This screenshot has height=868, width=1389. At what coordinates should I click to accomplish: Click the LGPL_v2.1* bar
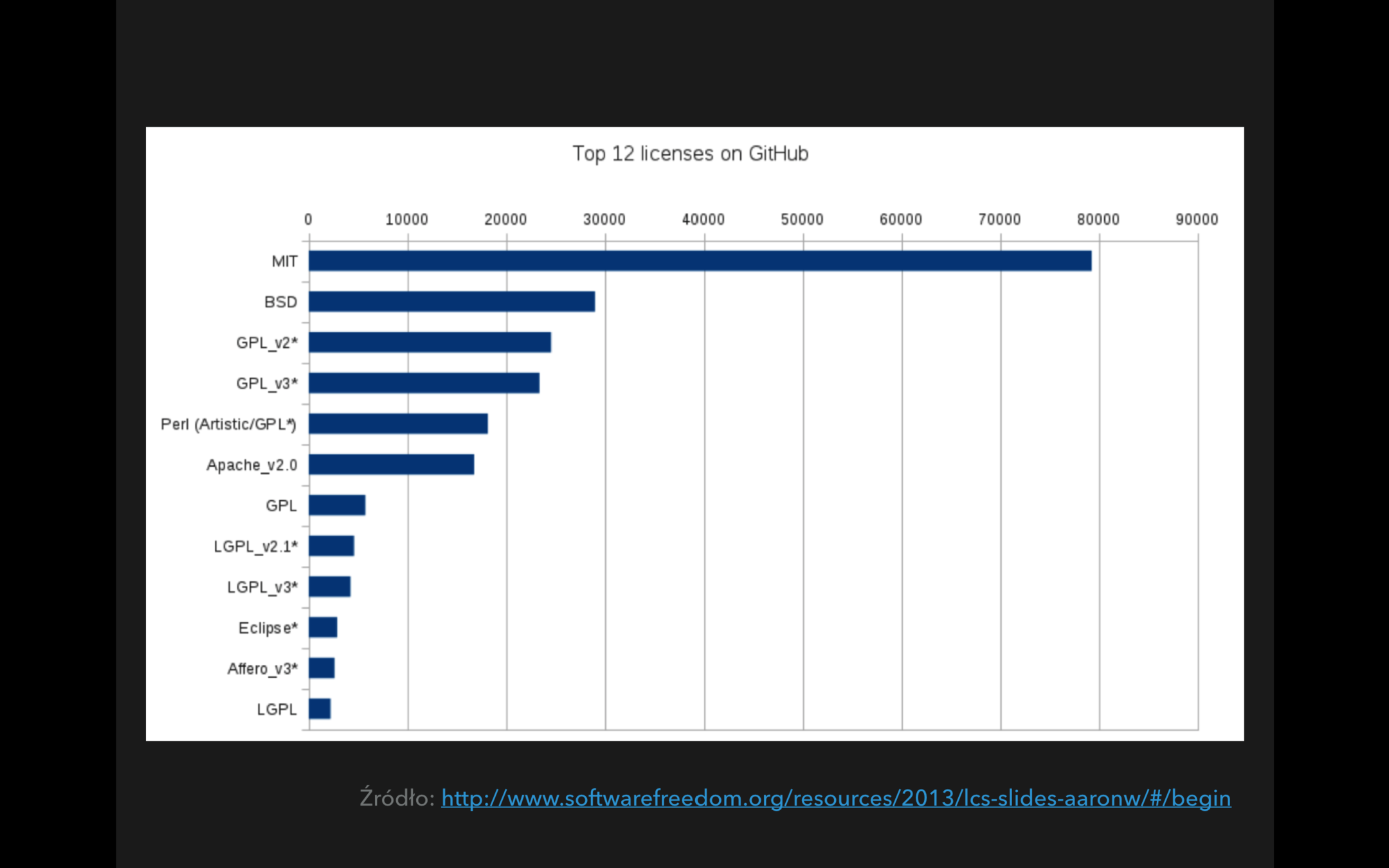(x=331, y=546)
